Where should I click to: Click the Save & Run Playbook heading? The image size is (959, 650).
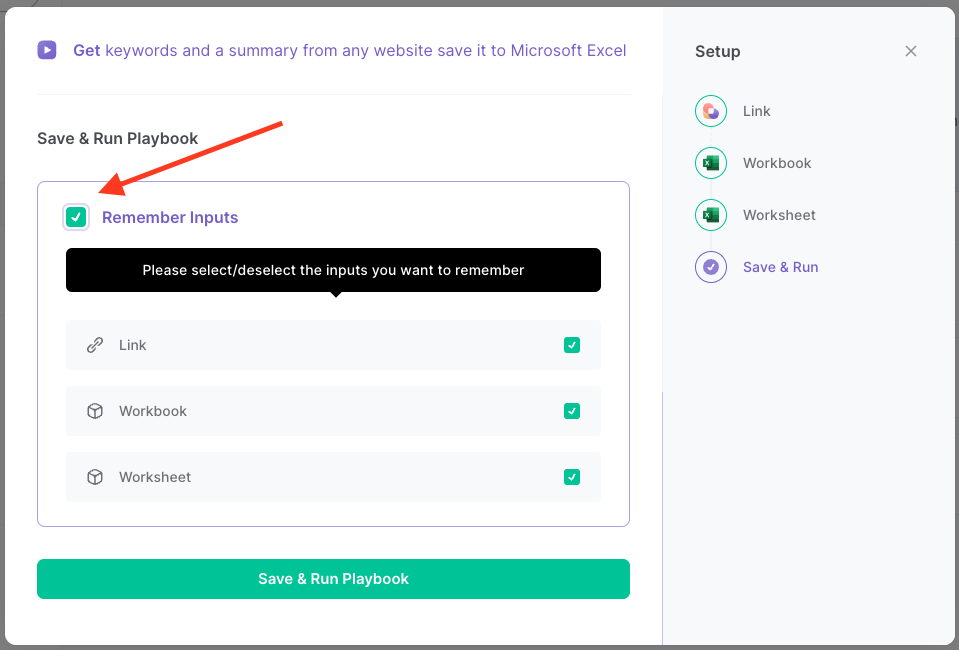point(117,139)
